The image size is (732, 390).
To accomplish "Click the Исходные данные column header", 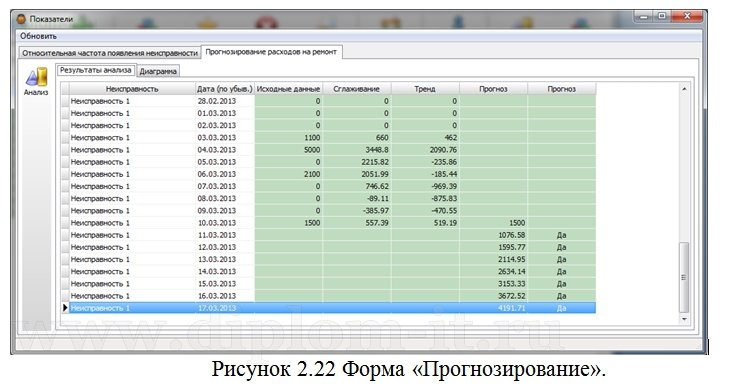I will click(x=289, y=89).
